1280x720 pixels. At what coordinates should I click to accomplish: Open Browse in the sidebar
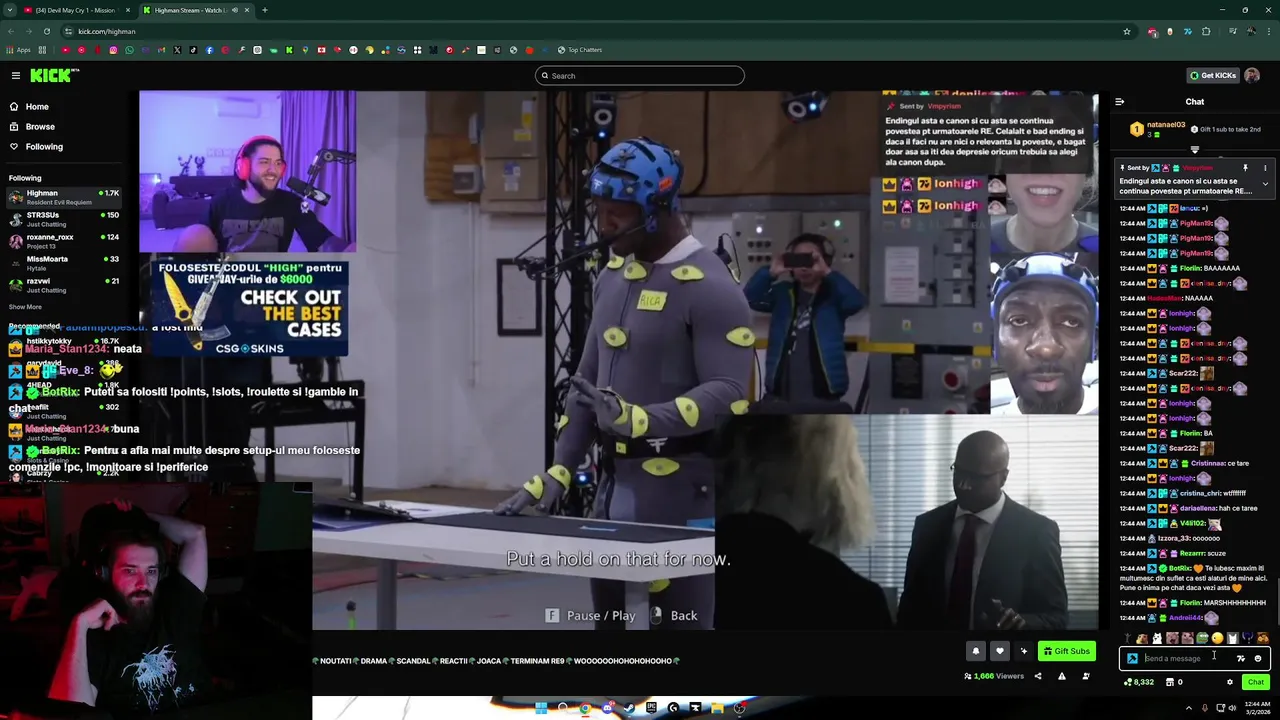tap(40, 127)
